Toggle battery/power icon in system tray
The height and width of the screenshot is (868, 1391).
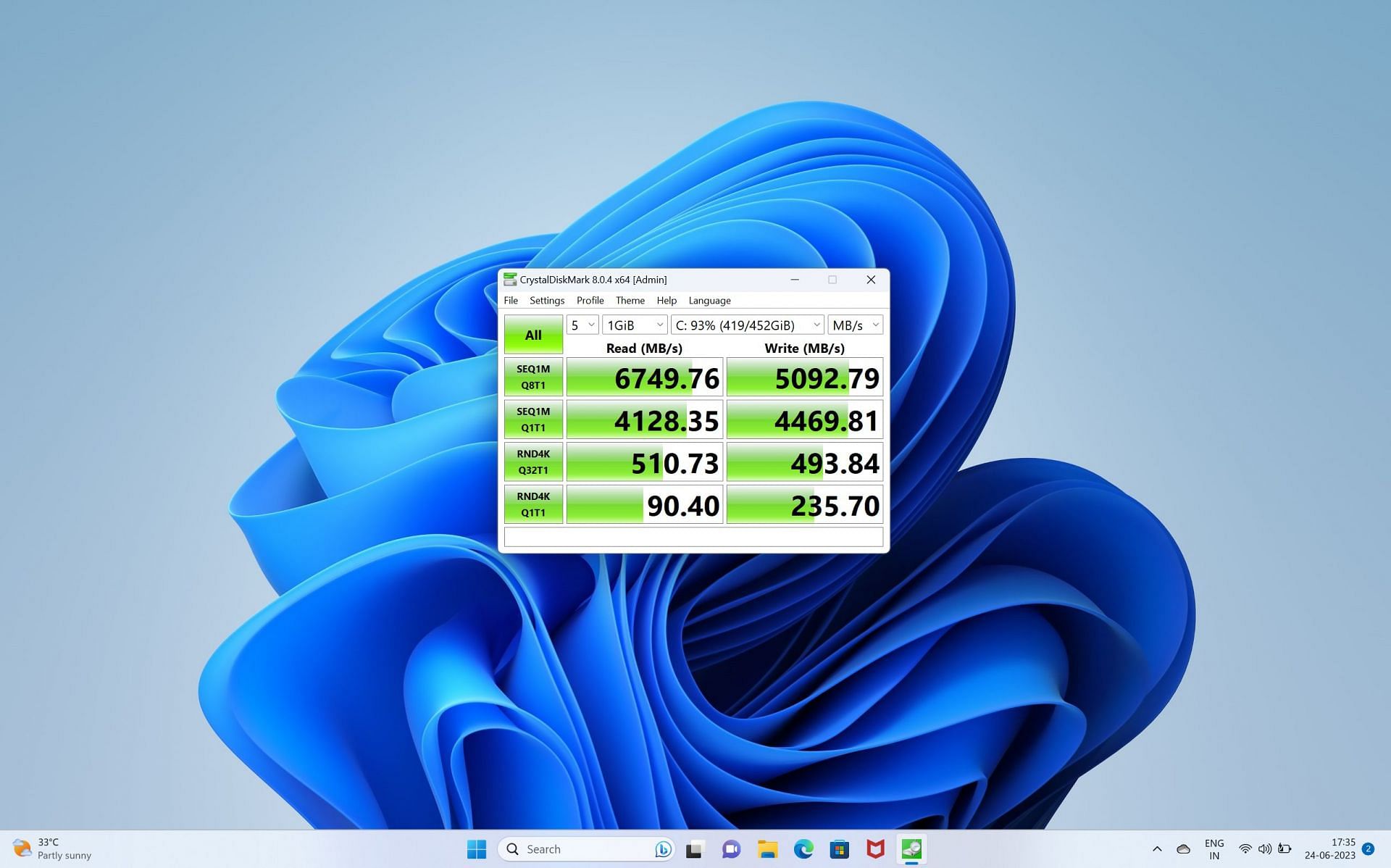pyautogui.click(x=1283, y=849)
